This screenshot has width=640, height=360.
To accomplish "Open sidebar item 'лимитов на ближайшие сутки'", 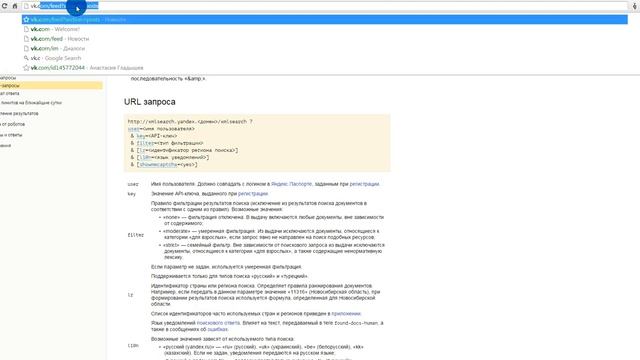I will [x=31, y=103].
